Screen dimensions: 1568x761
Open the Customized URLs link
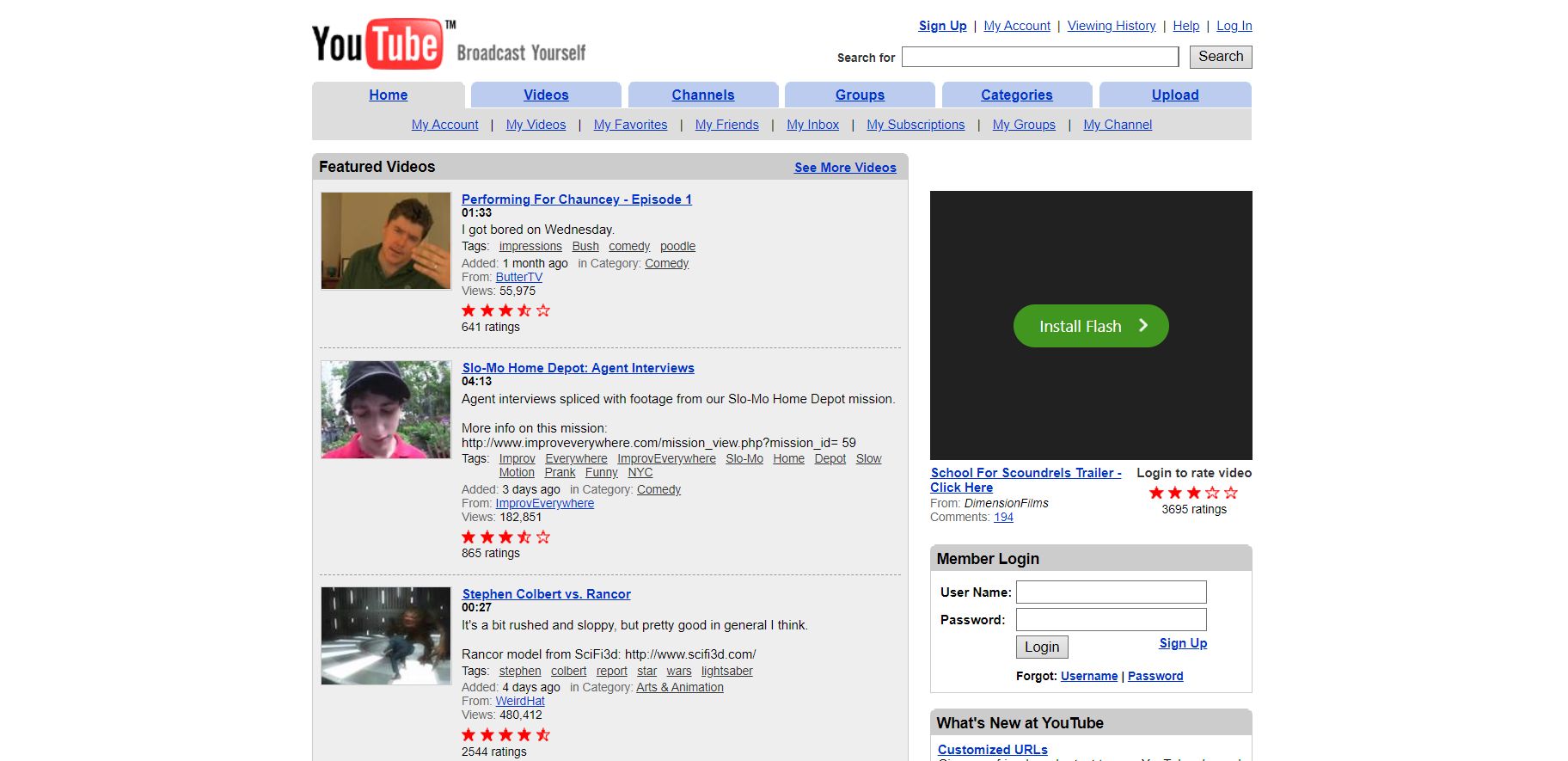click(x=993, y=750)
